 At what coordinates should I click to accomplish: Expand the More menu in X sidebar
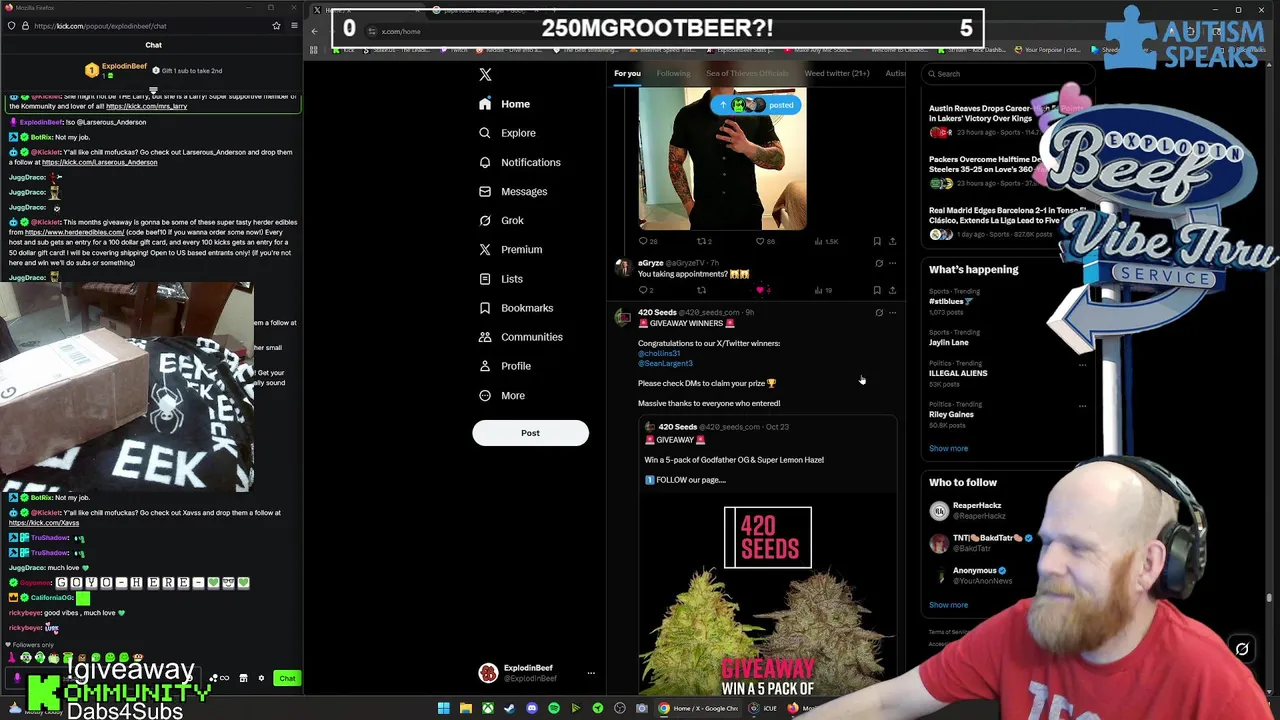502,395
